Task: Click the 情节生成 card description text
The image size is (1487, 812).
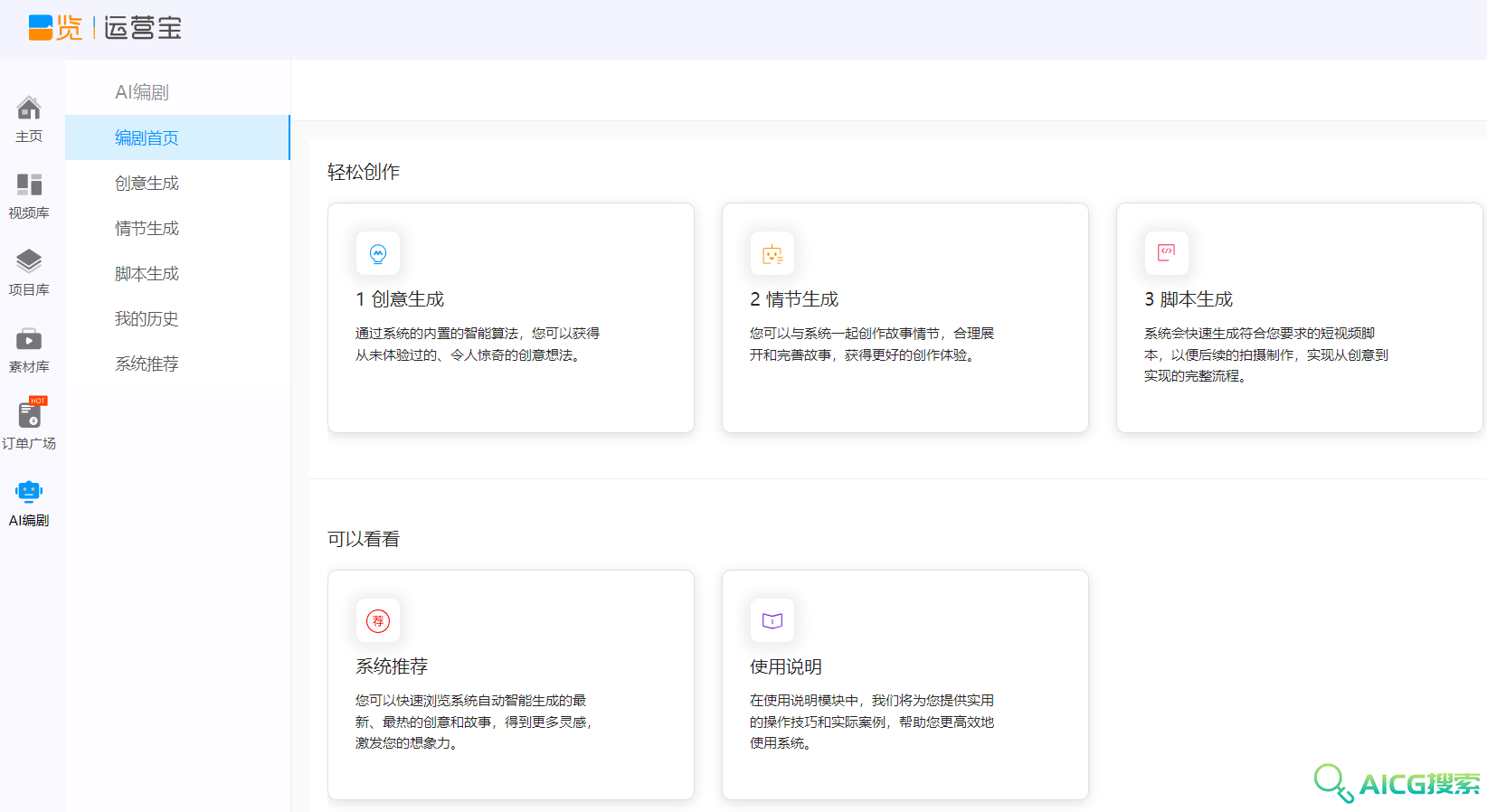Action: pyautogui.click(x=872, y=345)
